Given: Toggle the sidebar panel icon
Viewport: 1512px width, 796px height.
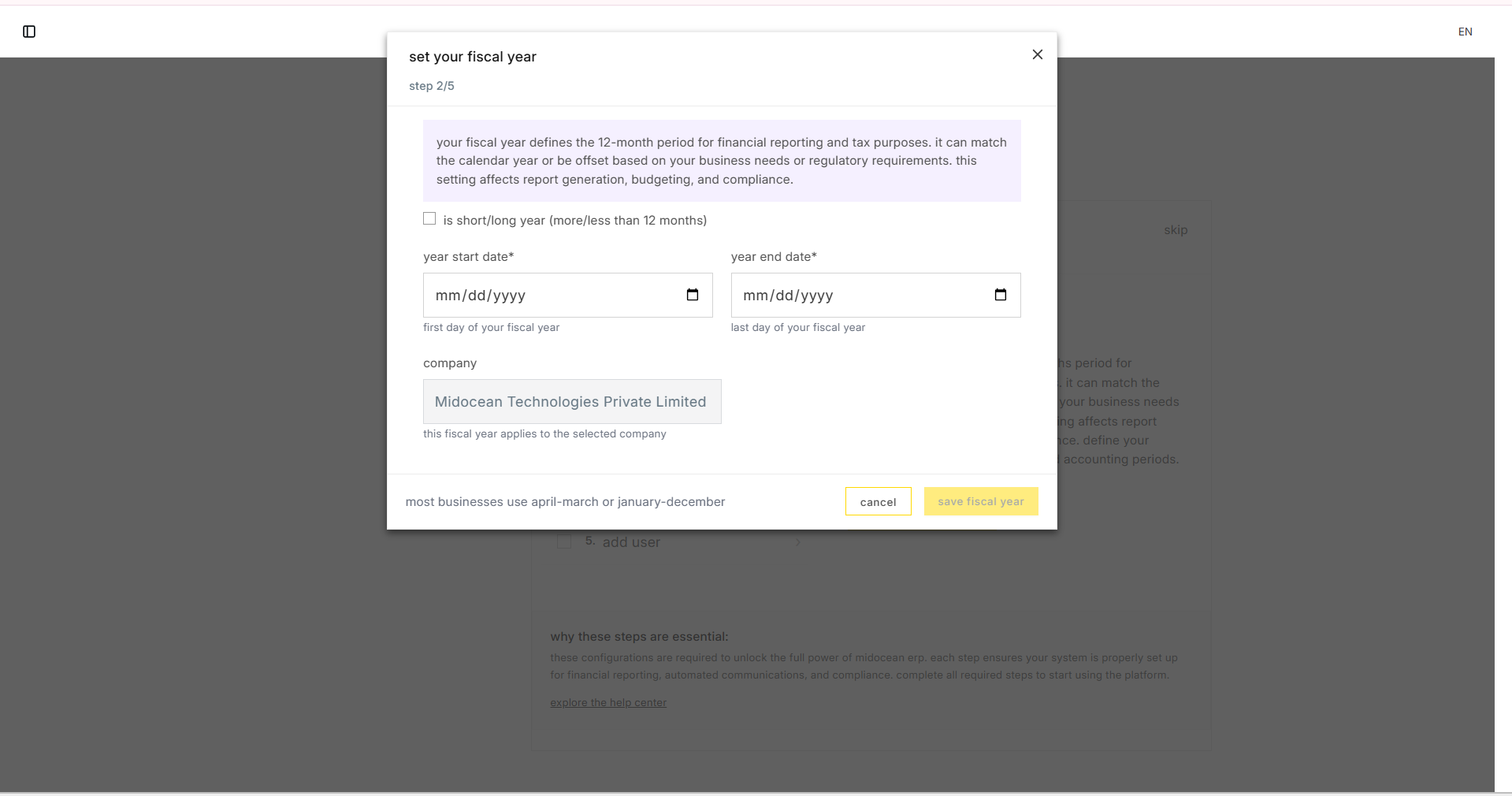Looking at the screenshot, I should point(29,32).
